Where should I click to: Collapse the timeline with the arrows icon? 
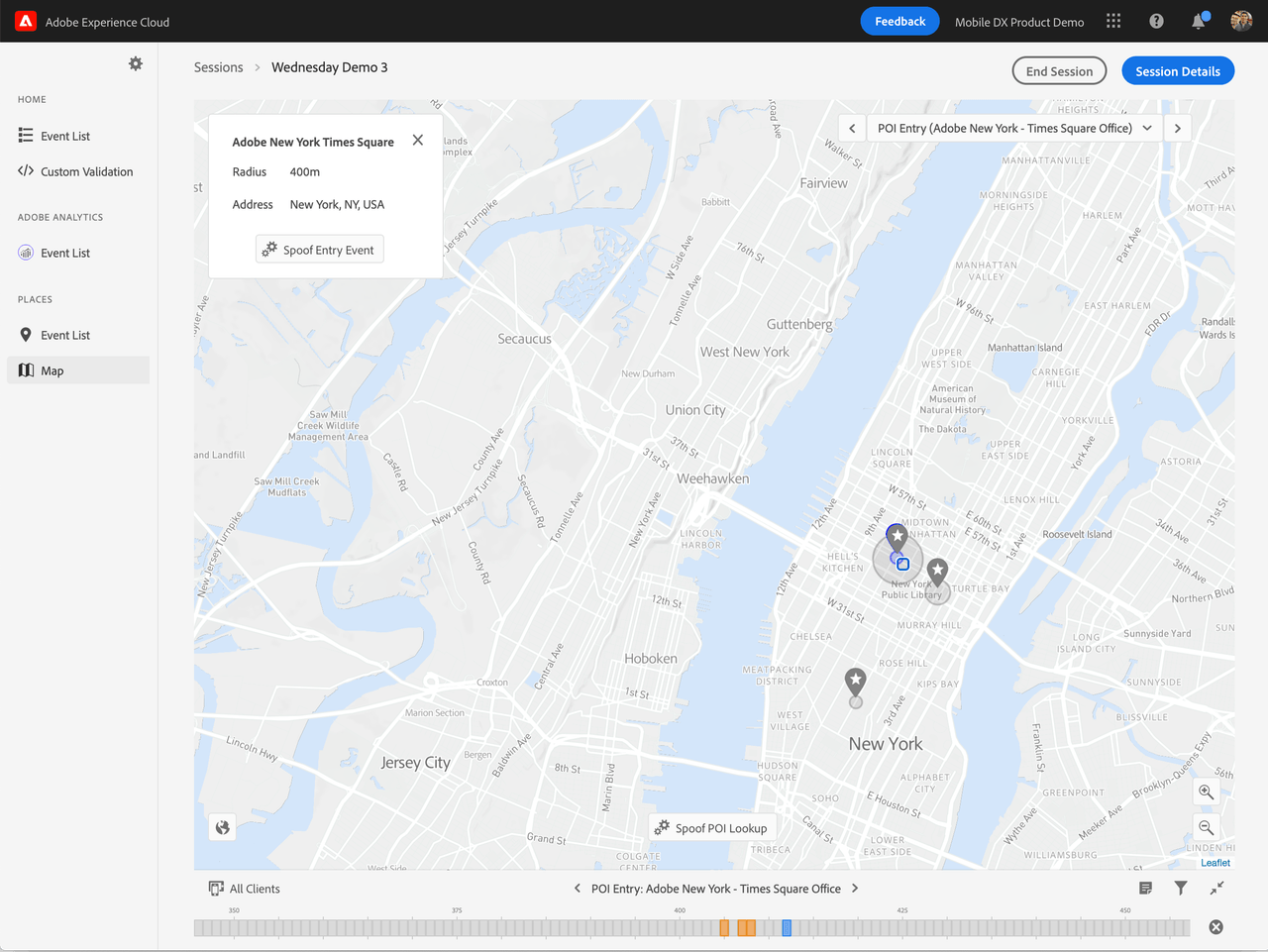click(1216, 889)
